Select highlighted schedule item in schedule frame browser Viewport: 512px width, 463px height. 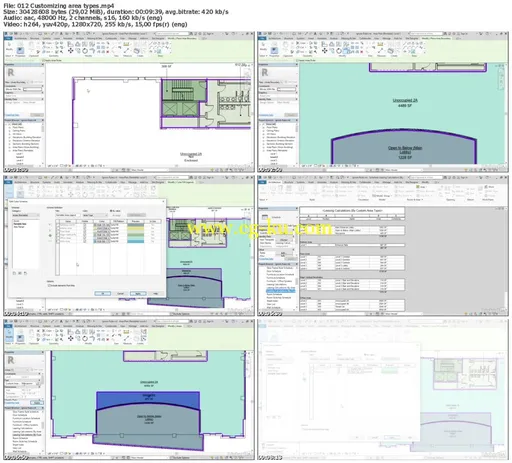pyautogui.click(x=281, y=291)
